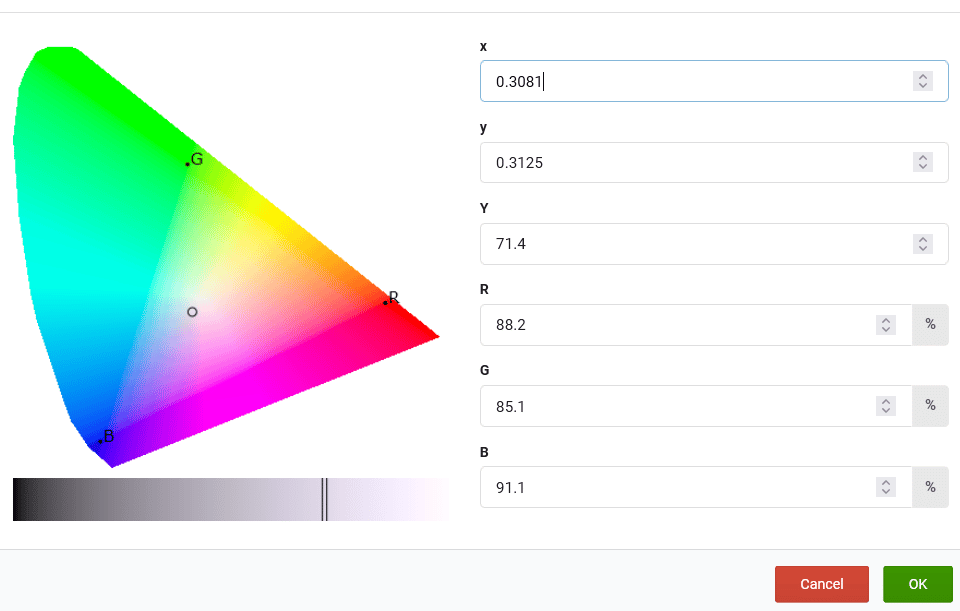Use the stepper arrows on the B field
Screen dimensions: 960x611
pyautogui.click(x=885, y=487)
